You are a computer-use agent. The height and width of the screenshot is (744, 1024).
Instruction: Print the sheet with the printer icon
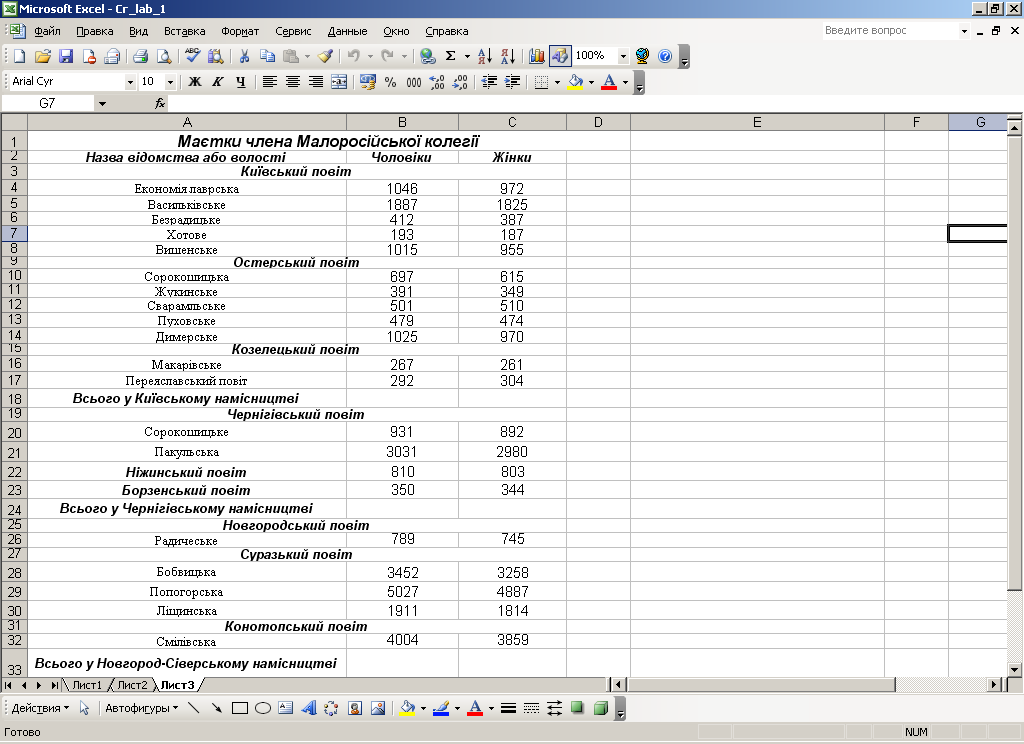click(140, 56)
